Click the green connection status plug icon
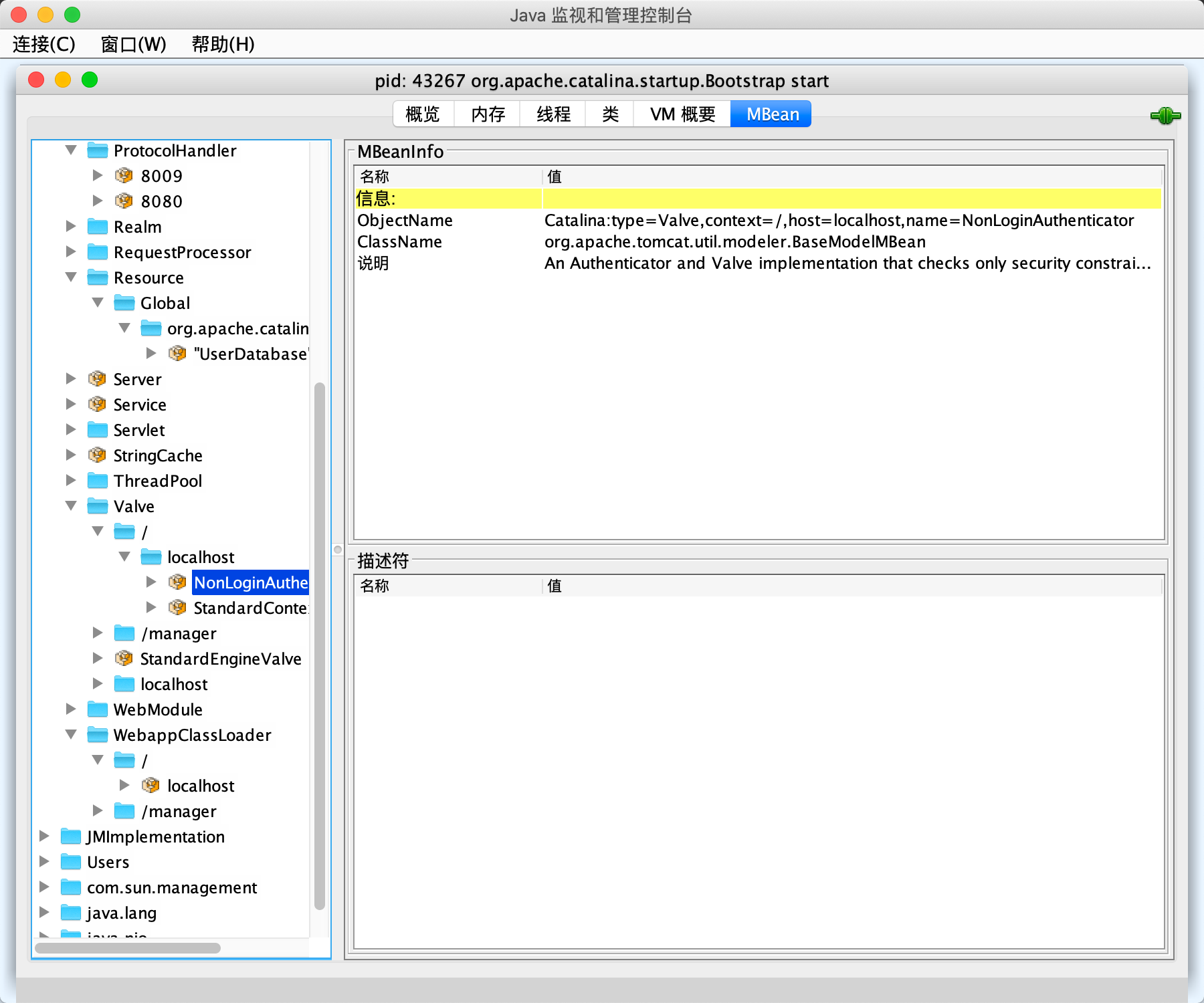This screenshot has width=1204, height=1003. point(1165,116)
